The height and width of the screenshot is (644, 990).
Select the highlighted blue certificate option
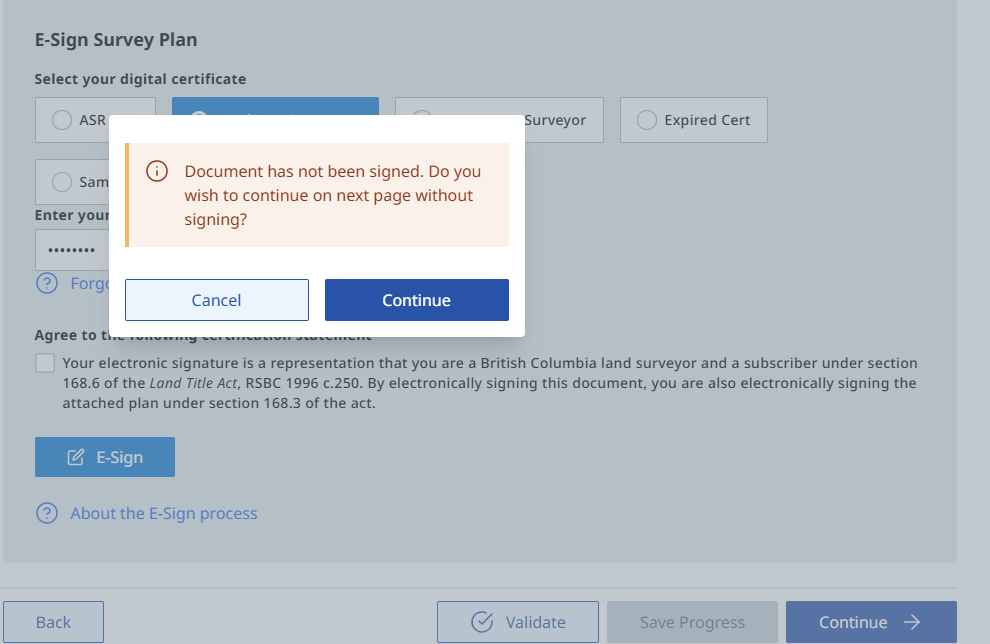pyautogui.click(x=275, y=106)
